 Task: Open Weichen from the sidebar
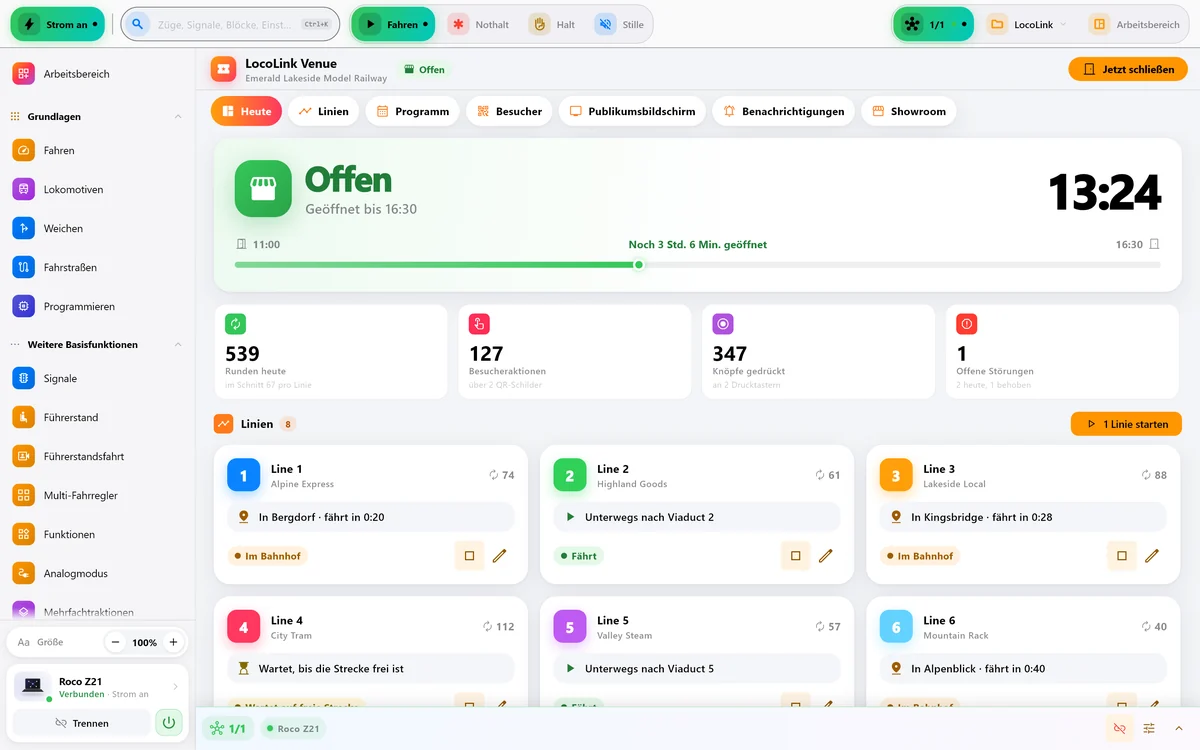(x=97, y=228)
